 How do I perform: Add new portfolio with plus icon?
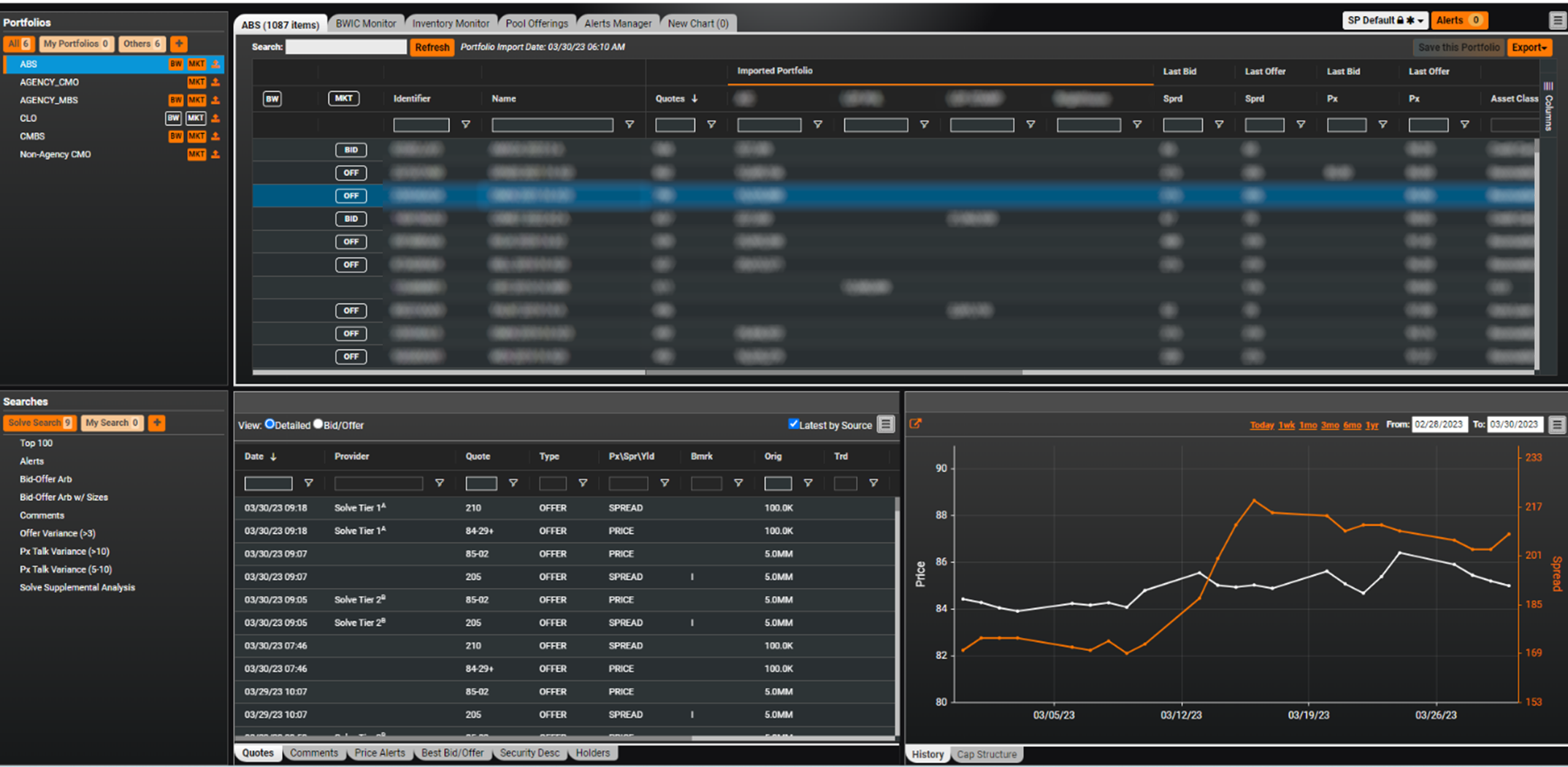pos(179,44)
